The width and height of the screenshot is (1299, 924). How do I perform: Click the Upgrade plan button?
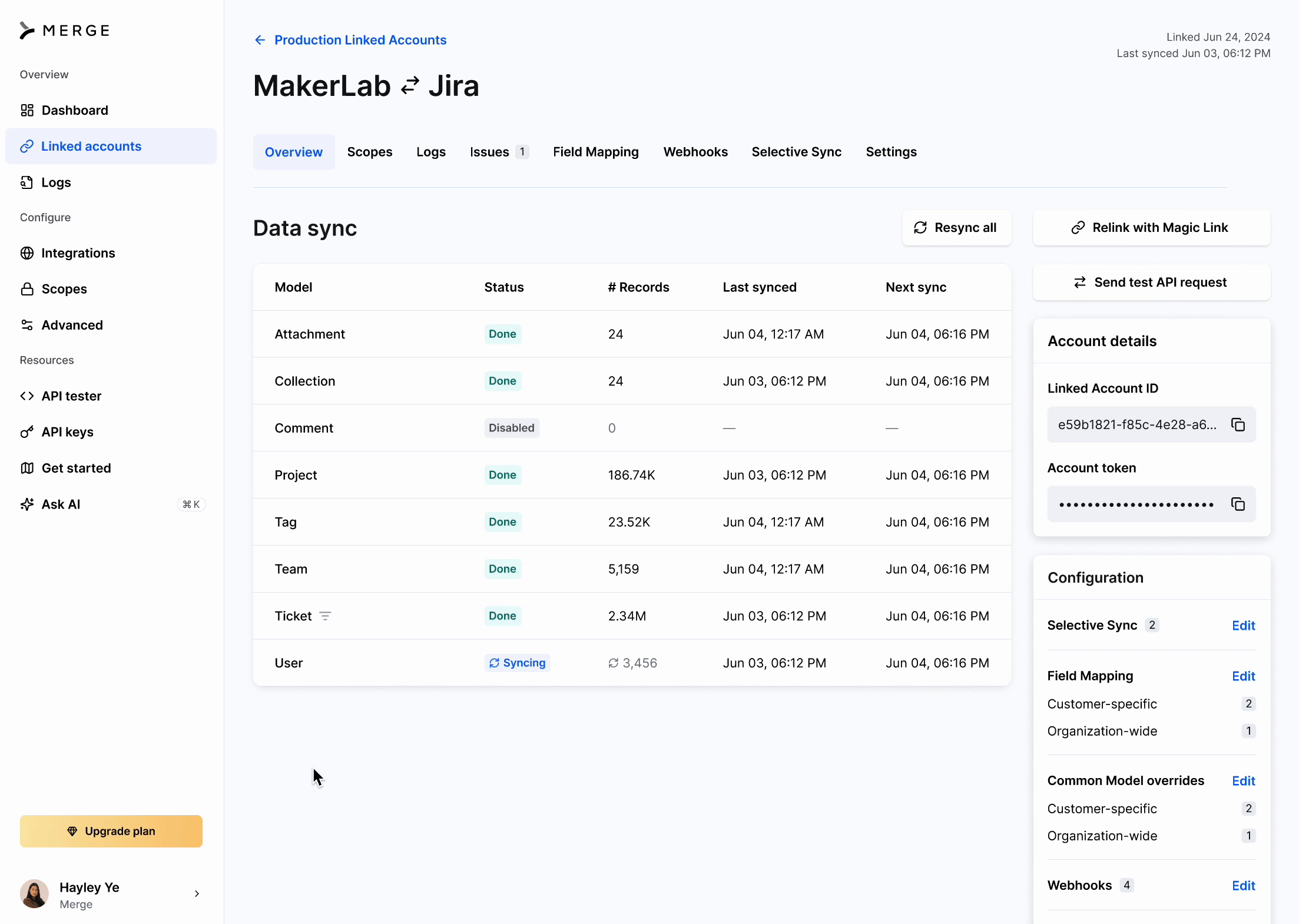coord(111,831)
